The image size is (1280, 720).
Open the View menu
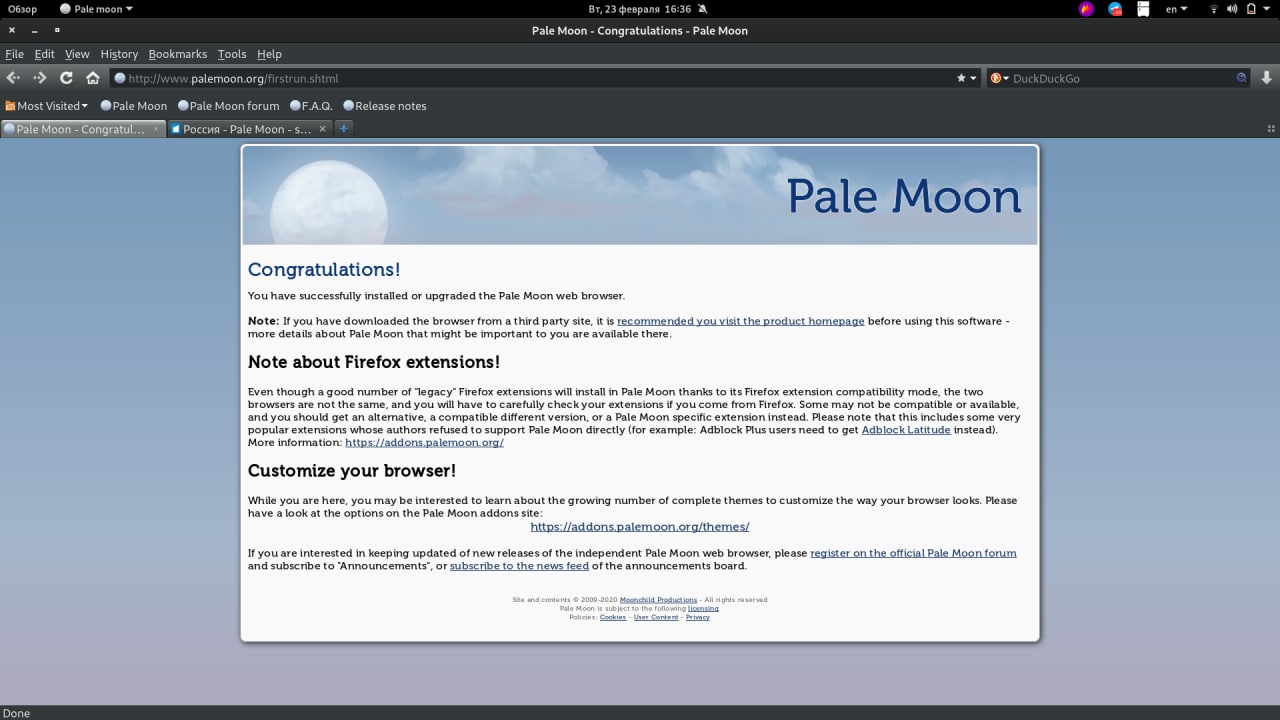pos(77,54)
